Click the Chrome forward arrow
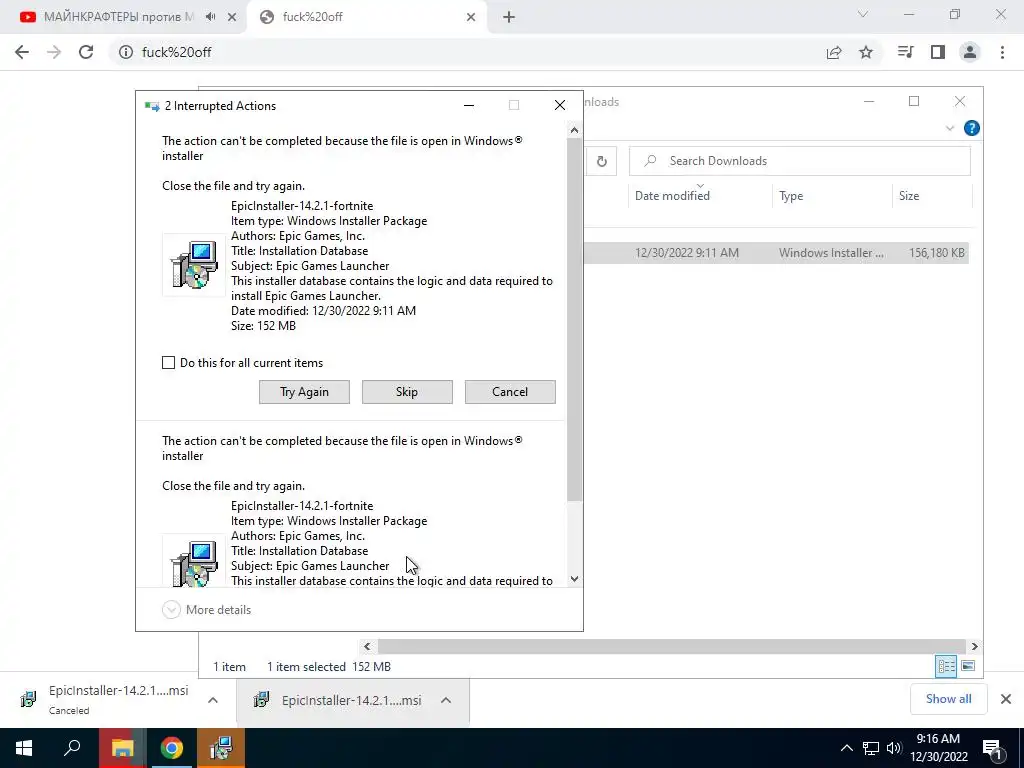 click(x=54, y=52)
